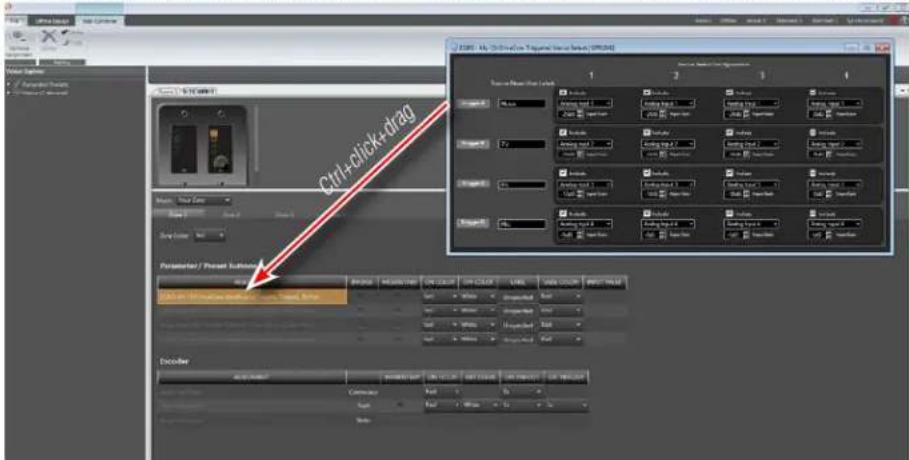Select the Wall Controller ribbon tab

(99, 20)
